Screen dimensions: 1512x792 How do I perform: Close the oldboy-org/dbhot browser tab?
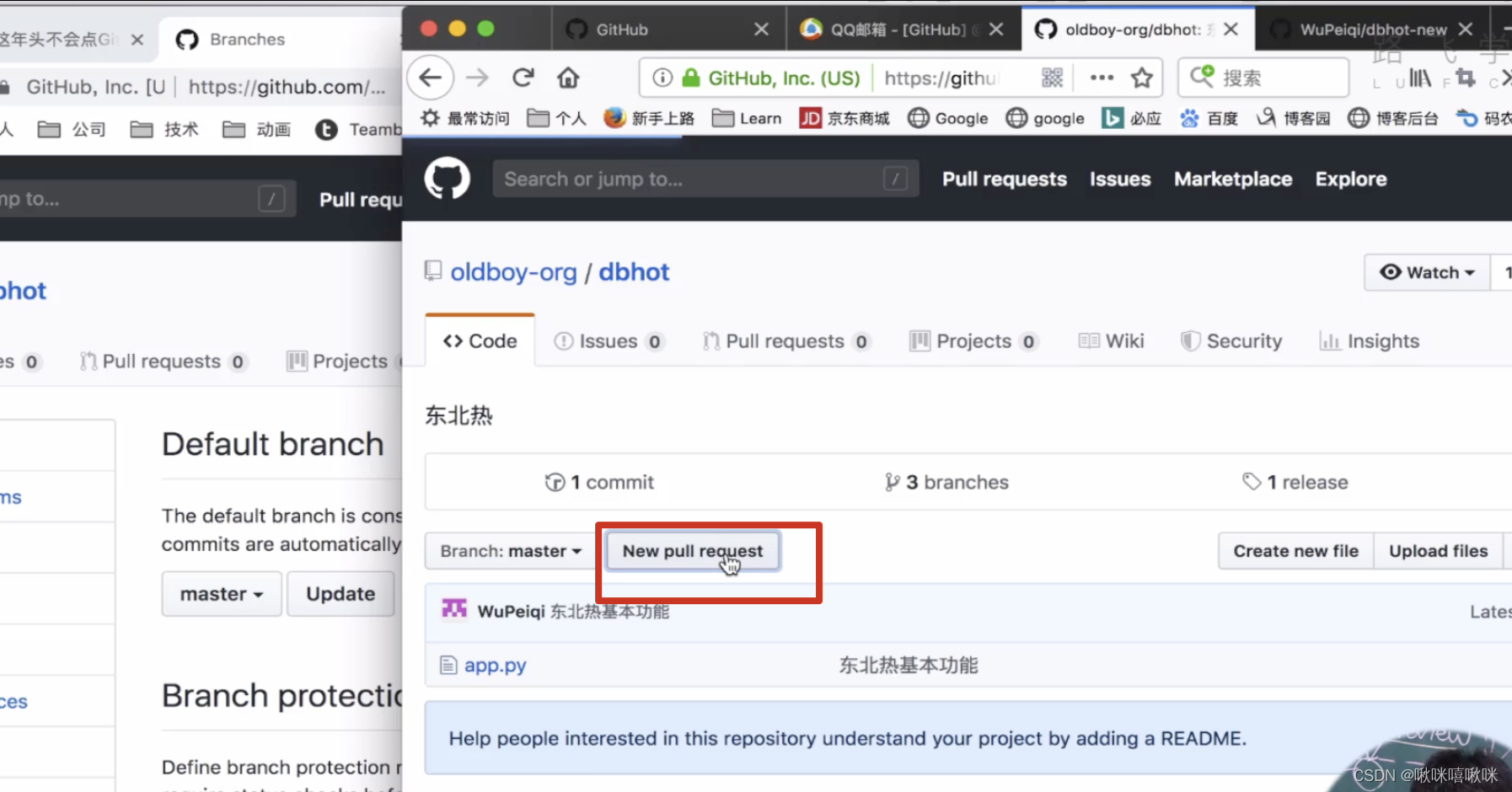tap(1231, 29)
